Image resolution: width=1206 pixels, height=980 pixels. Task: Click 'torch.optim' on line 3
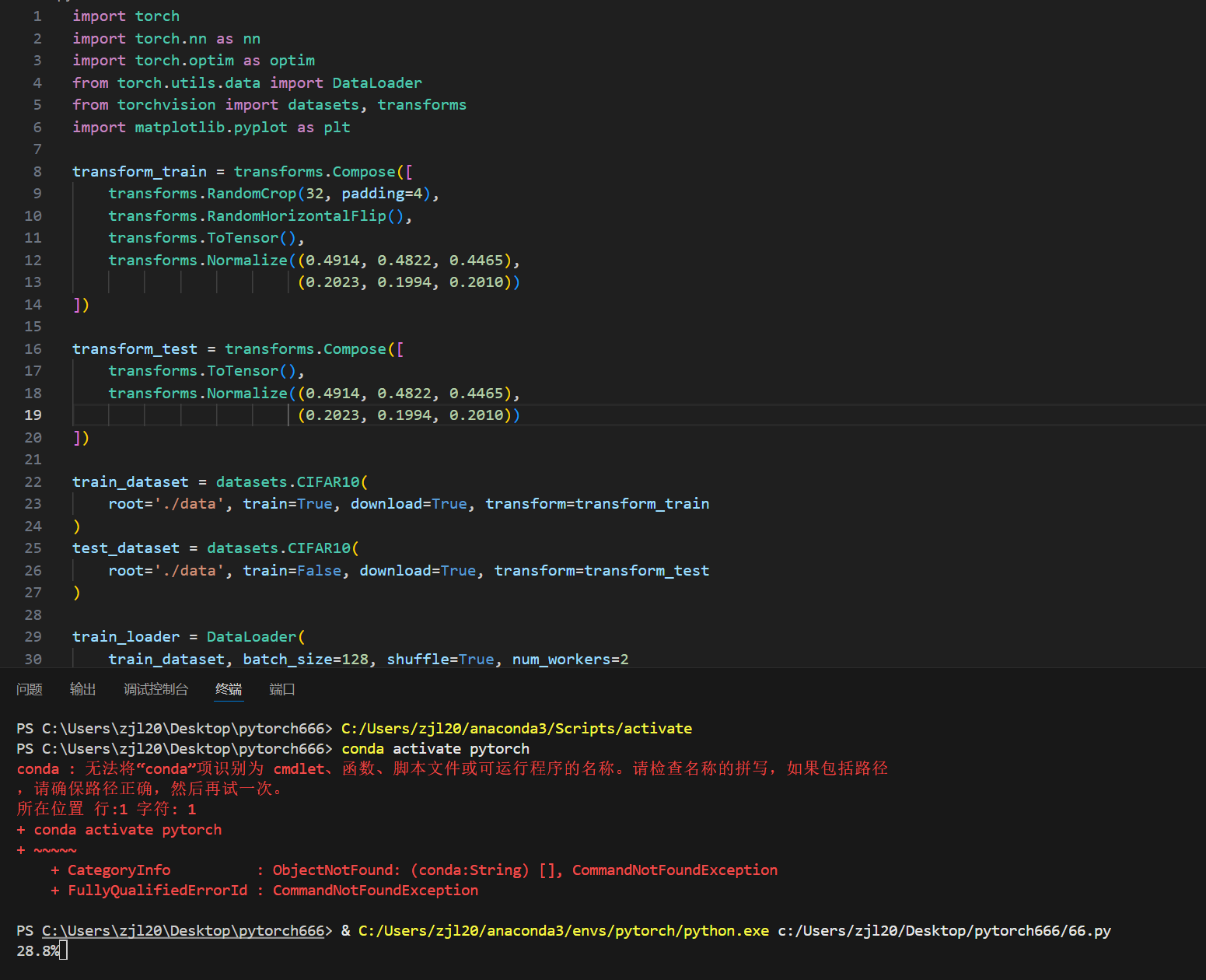pyautogui.click(x=184, y=61)
